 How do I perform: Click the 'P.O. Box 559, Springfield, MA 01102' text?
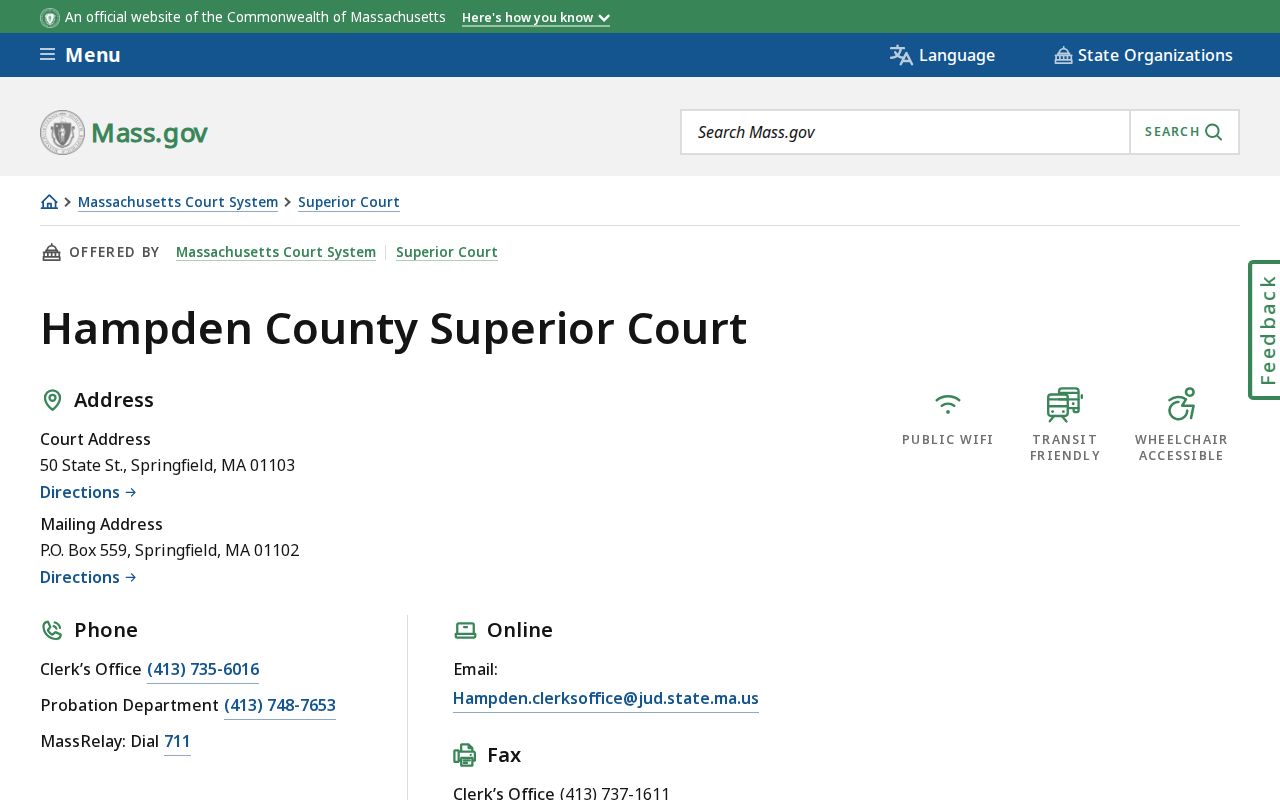[170, 550]
